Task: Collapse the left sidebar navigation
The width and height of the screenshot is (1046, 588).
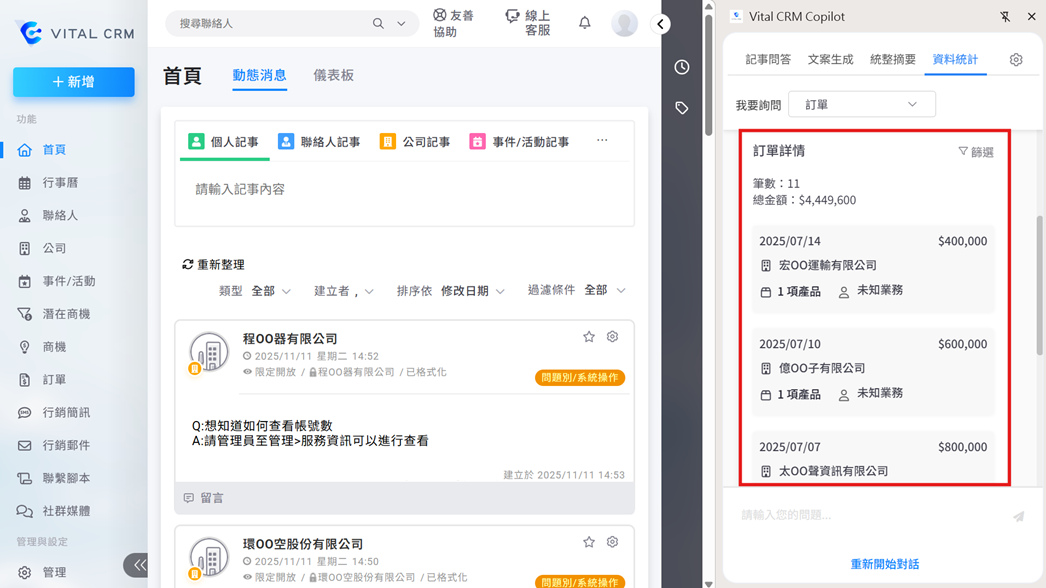Action: [137, 565]
